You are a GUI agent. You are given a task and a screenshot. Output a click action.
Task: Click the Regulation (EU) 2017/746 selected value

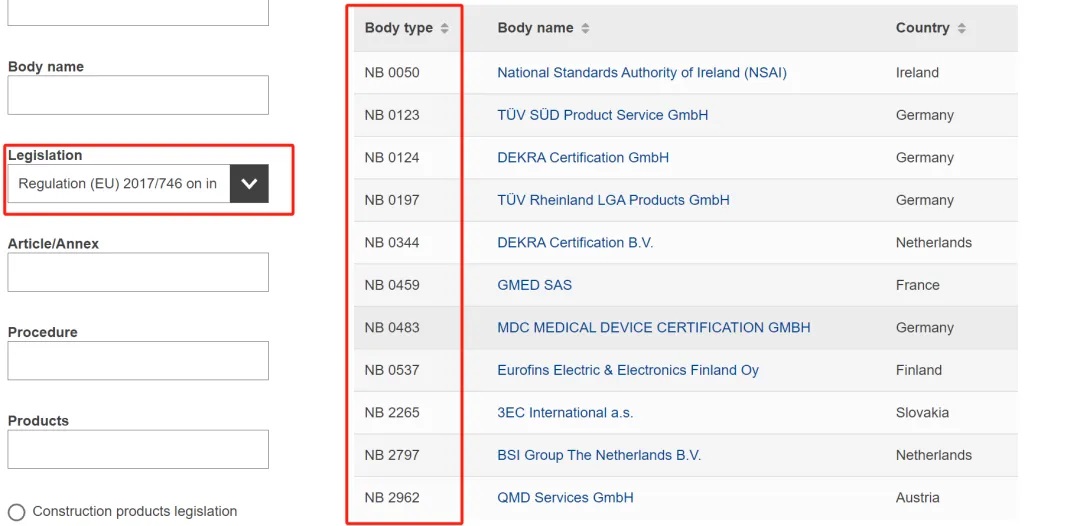pyautogui.click(x=118, y=184)
